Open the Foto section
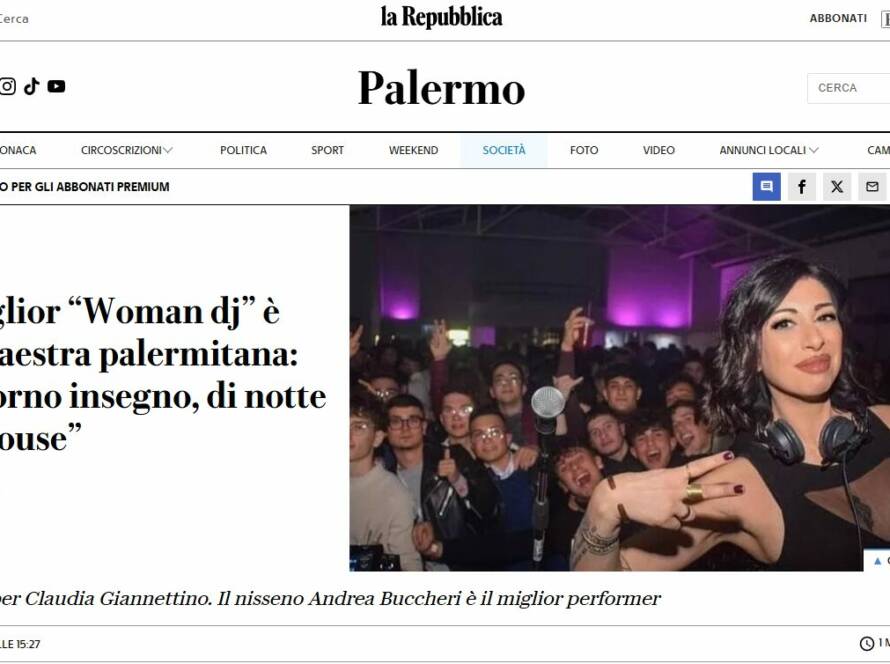The height and width of the screenshot is (664, 890). pyautogui.click(x=584, y=150)
